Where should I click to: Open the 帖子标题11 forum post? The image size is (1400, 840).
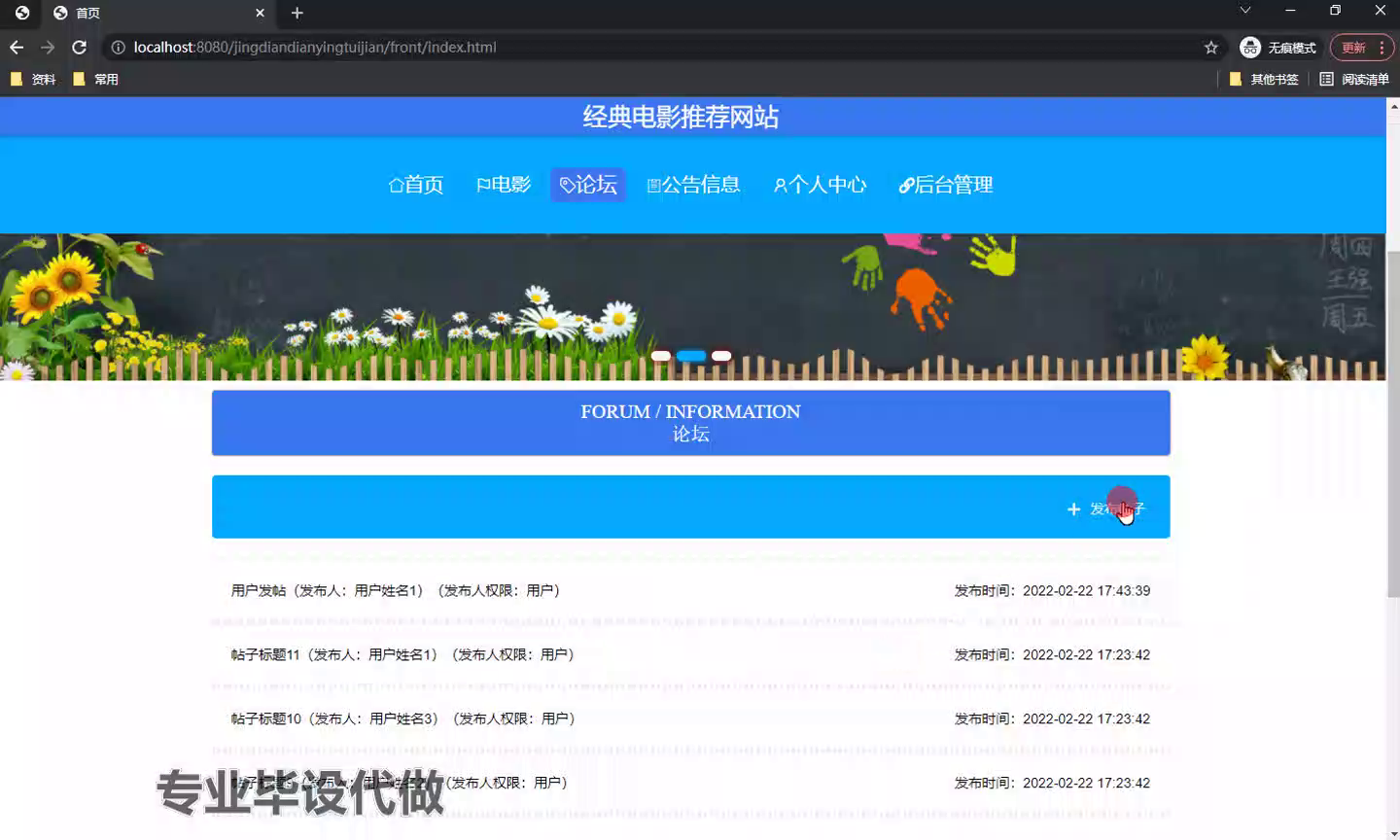[690, 654]
